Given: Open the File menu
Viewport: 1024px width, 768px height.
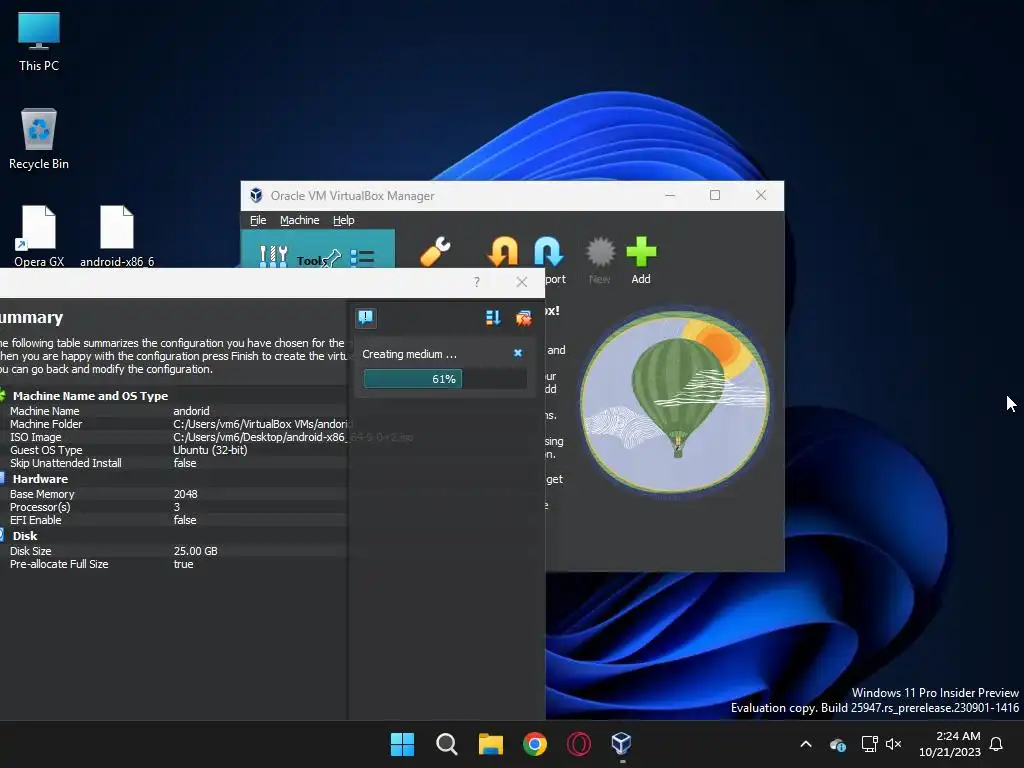Looking at the screenshot, I should (x=258, y=220).
